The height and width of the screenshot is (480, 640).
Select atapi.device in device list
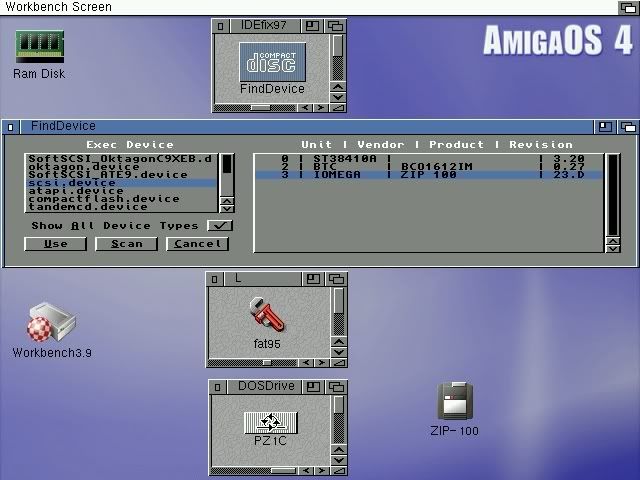coord(121,191)
